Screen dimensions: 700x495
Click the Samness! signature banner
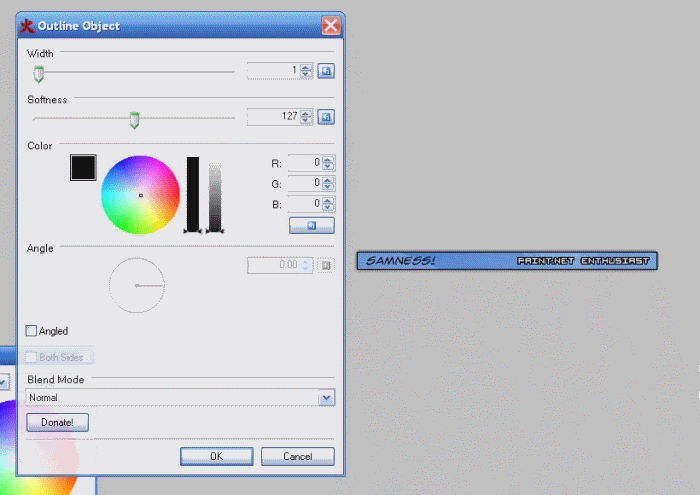[x=507, y=261]
